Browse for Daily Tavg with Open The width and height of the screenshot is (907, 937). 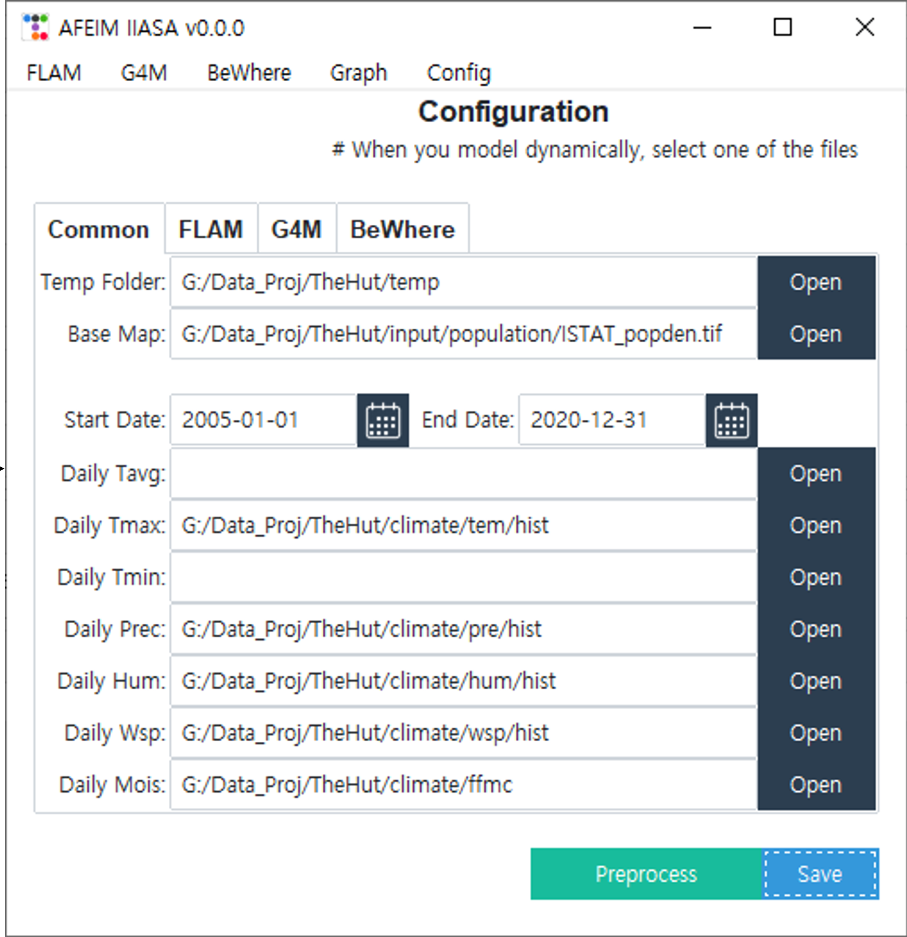point(816,473)
